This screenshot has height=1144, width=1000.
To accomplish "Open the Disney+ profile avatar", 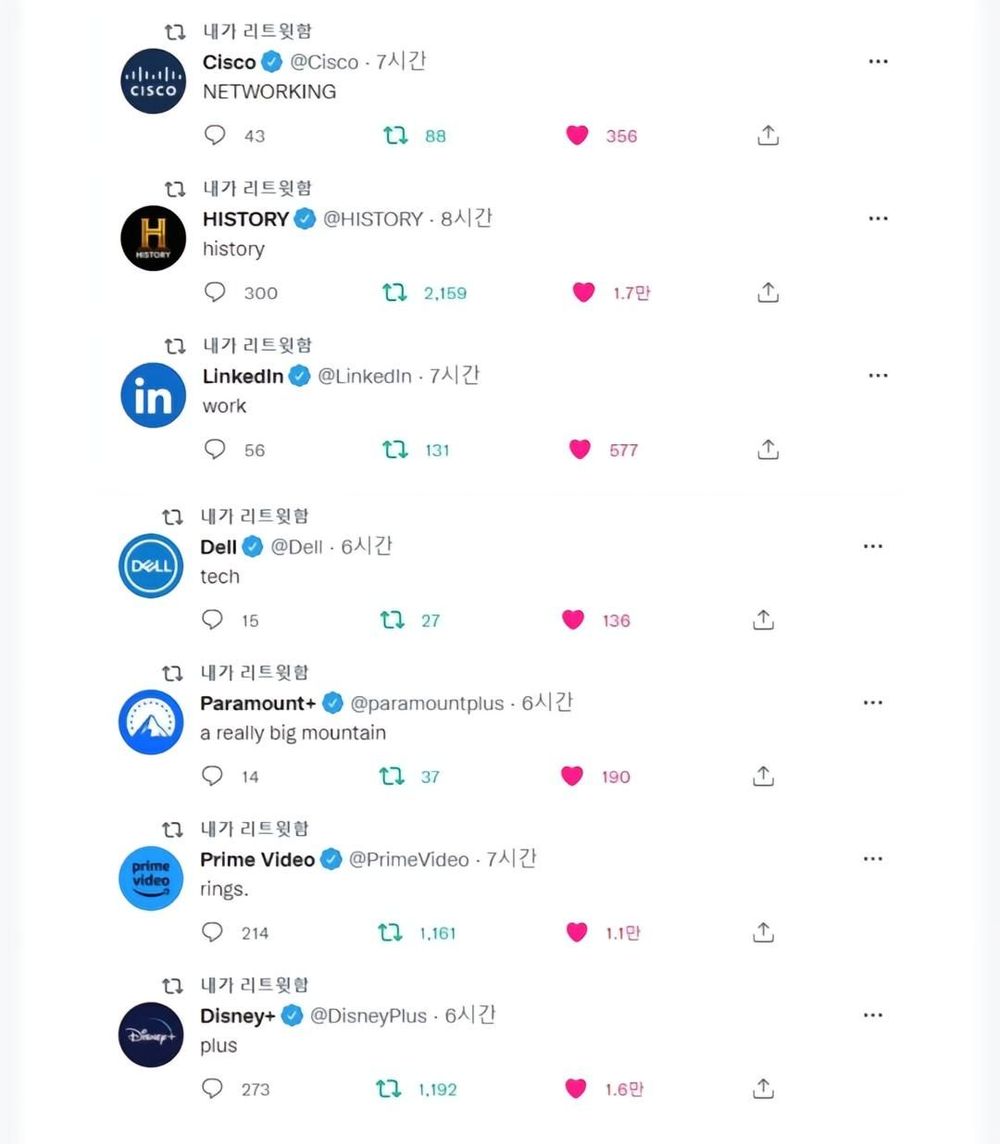I will [151, 1035].
